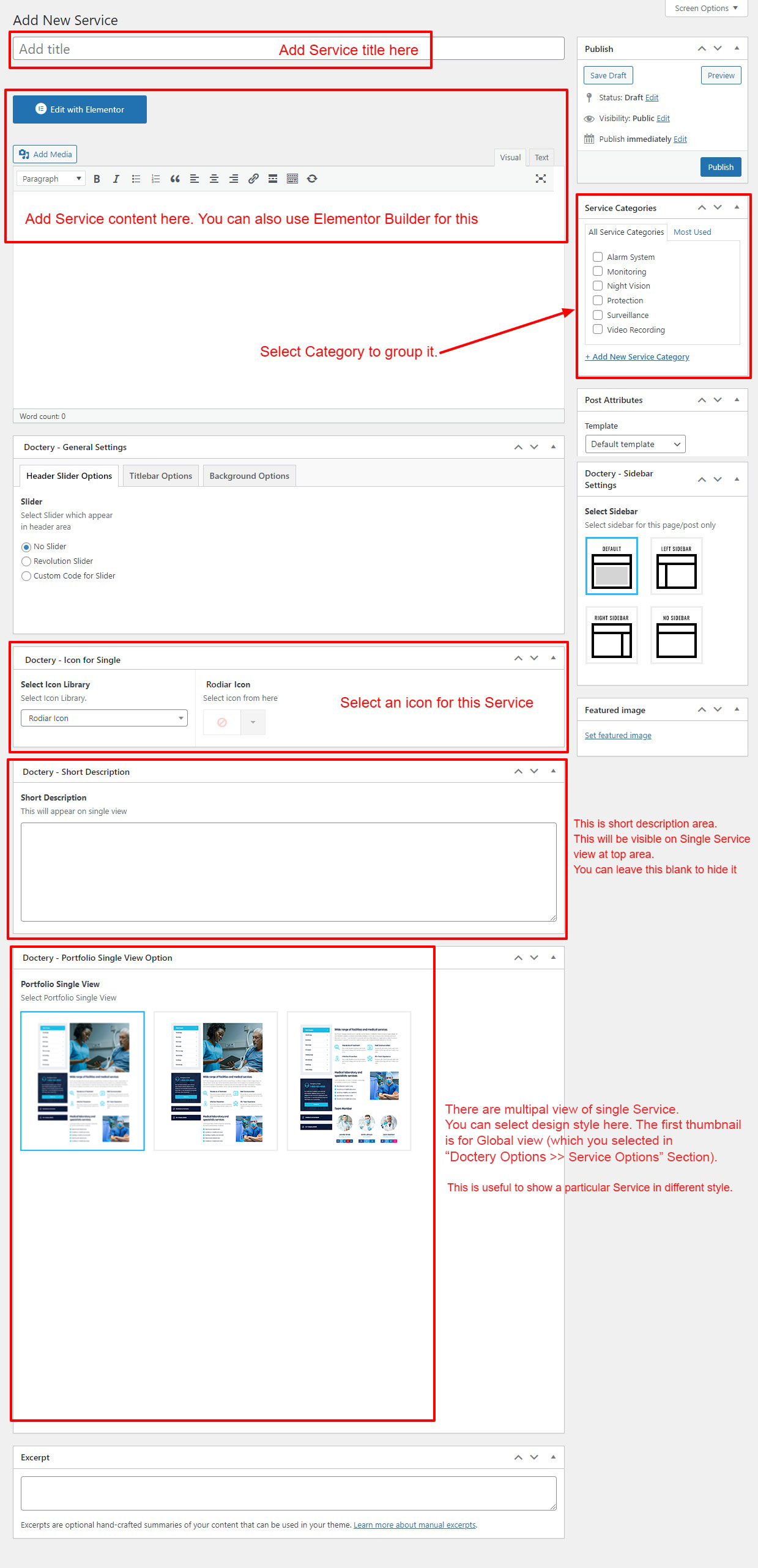Toggle bold formatting in editor toolbar

coord(97,179)
